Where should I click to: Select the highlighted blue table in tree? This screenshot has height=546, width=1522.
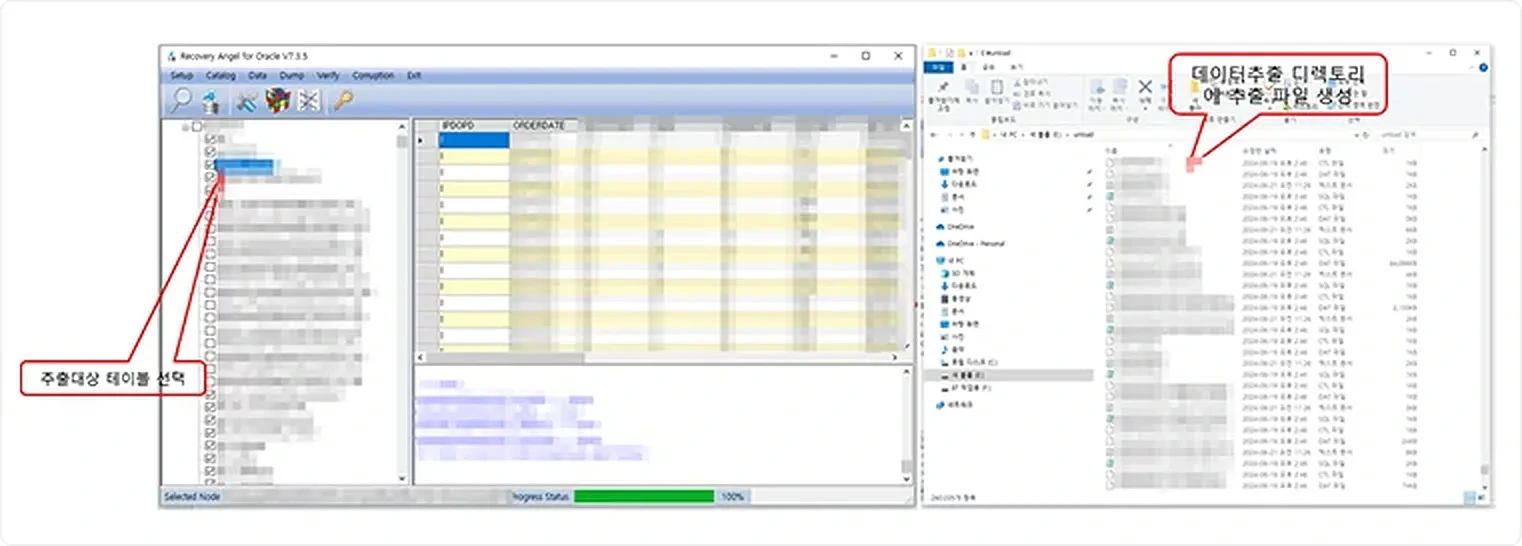(x=245, y=165)
